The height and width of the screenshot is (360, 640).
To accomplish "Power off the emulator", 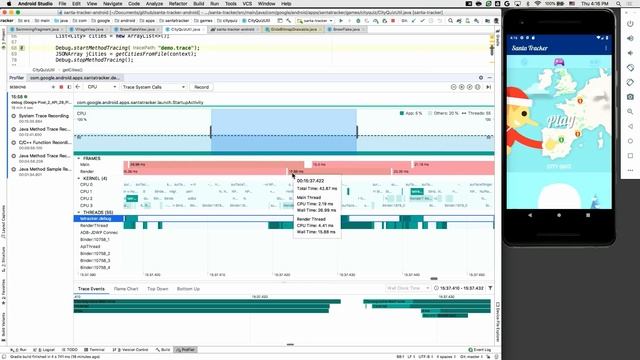I will [x=630, y=24].
